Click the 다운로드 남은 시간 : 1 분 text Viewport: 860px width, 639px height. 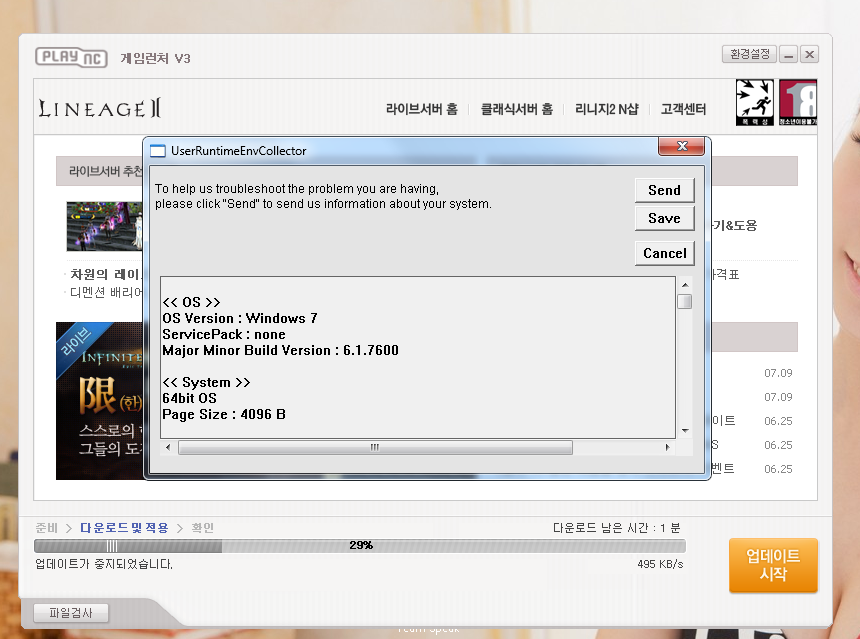point(616,528)
